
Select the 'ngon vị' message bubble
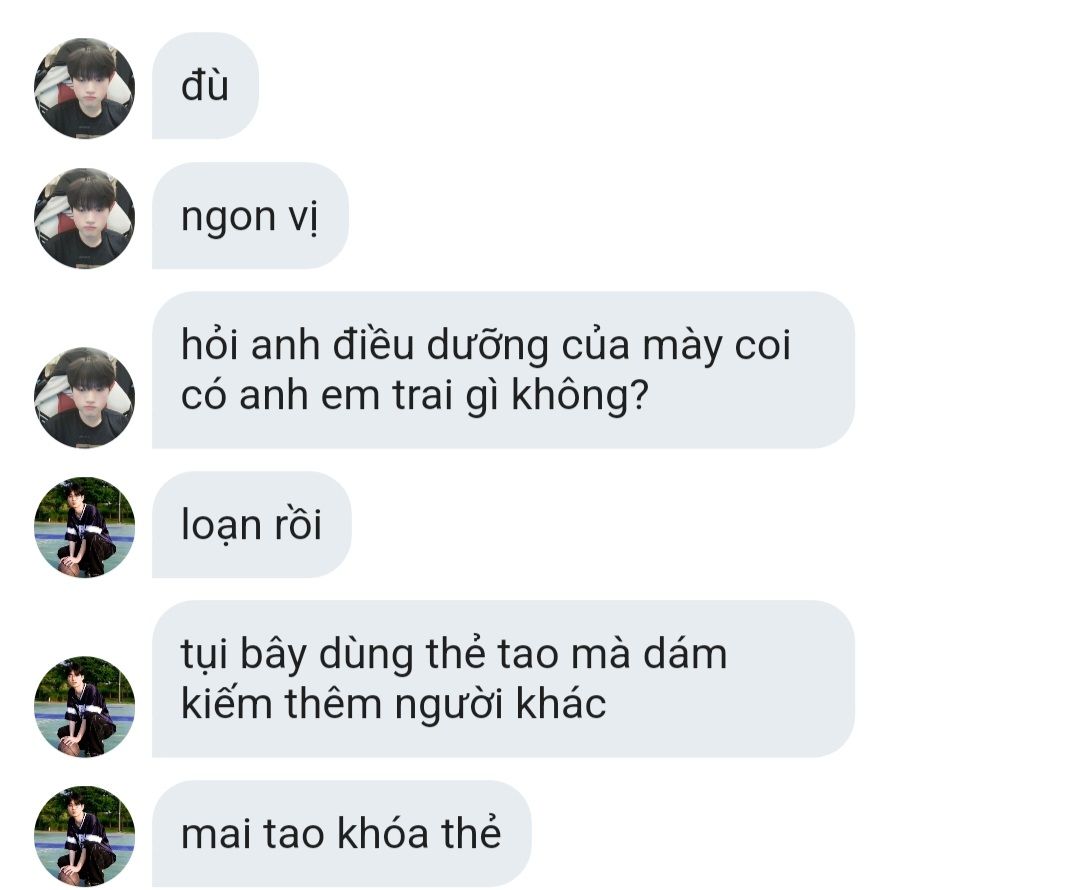pos(250,216)
